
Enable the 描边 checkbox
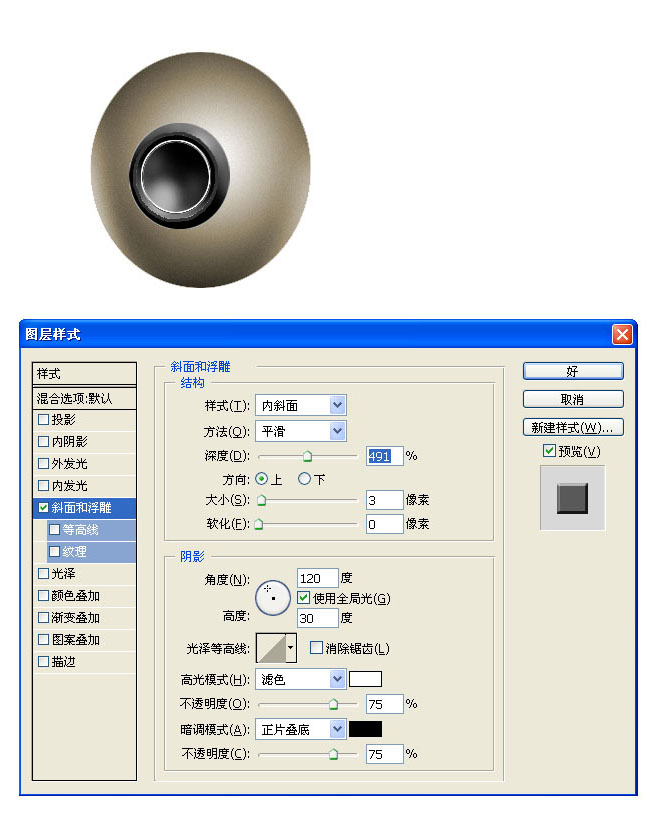coord(43,662)
